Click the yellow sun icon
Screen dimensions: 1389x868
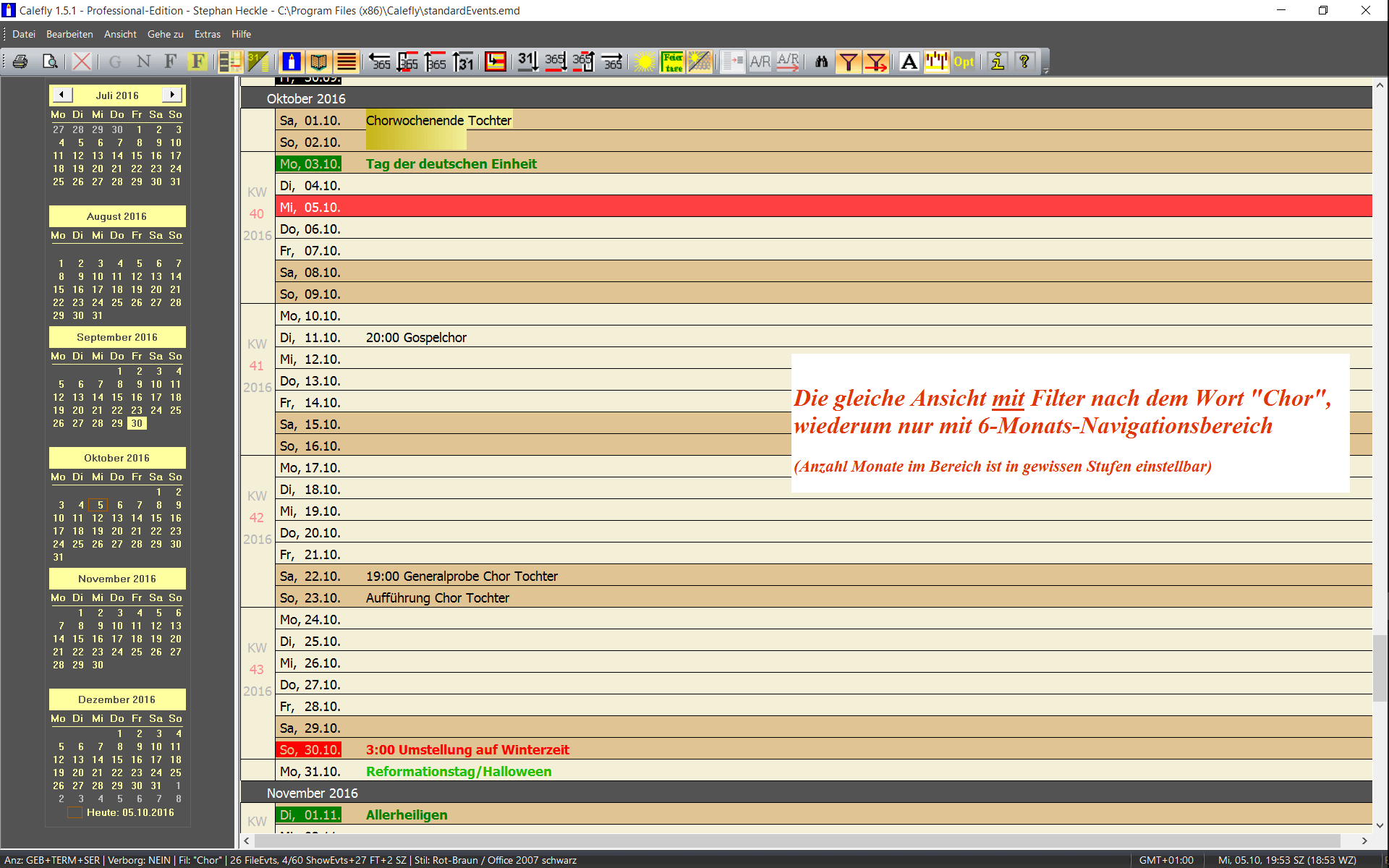point(645,61)
